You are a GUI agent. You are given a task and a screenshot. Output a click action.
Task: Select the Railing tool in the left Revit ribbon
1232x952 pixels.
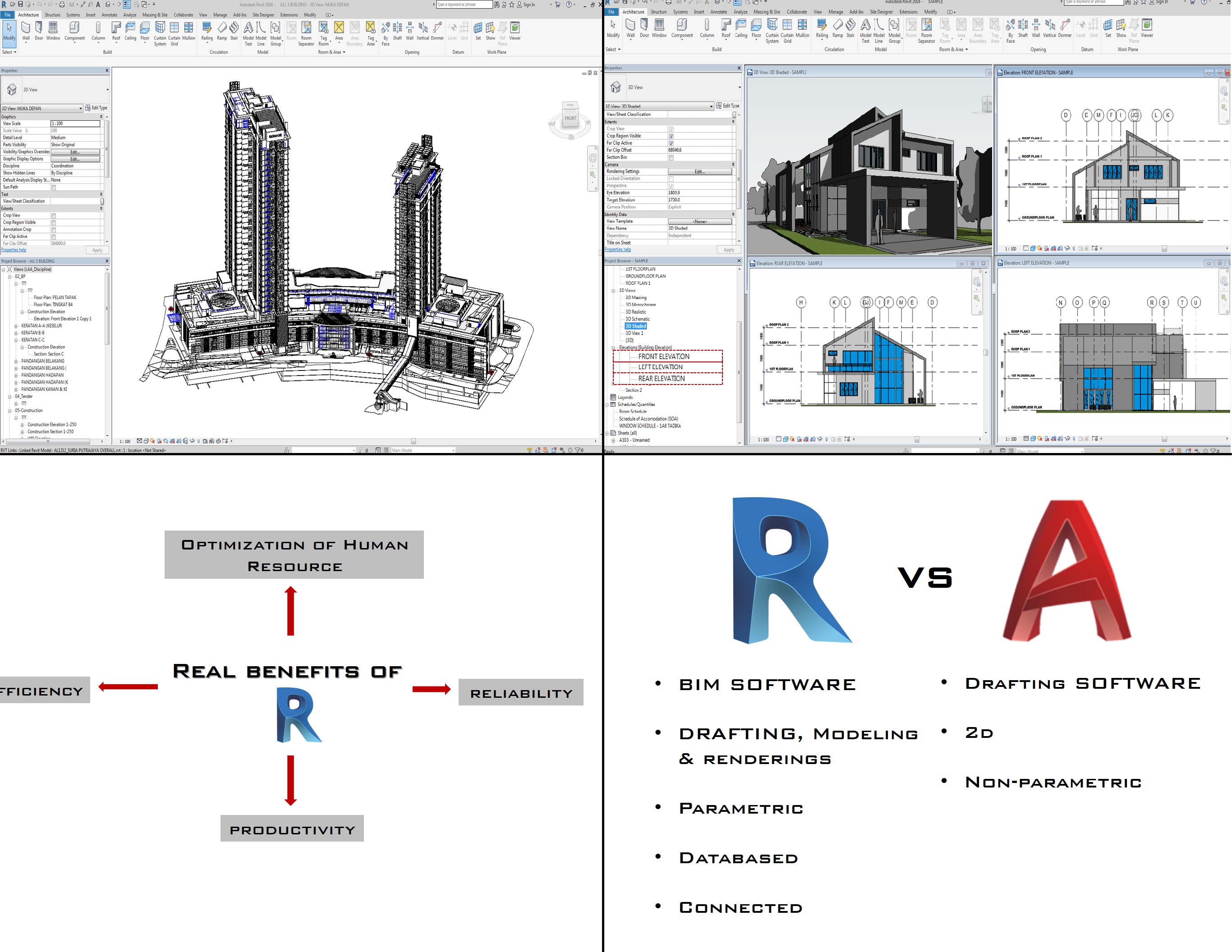pyautogui.click(x=207, y=31)
